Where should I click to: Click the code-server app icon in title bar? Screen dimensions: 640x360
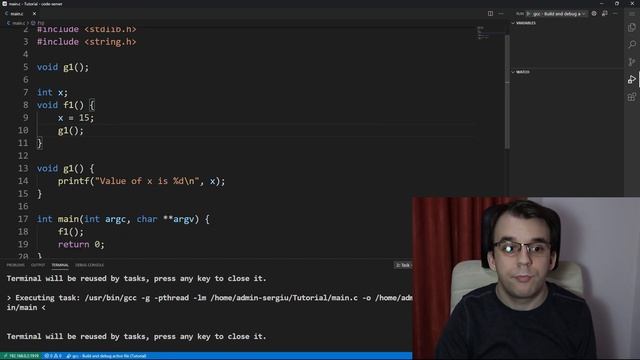(4, 4)
